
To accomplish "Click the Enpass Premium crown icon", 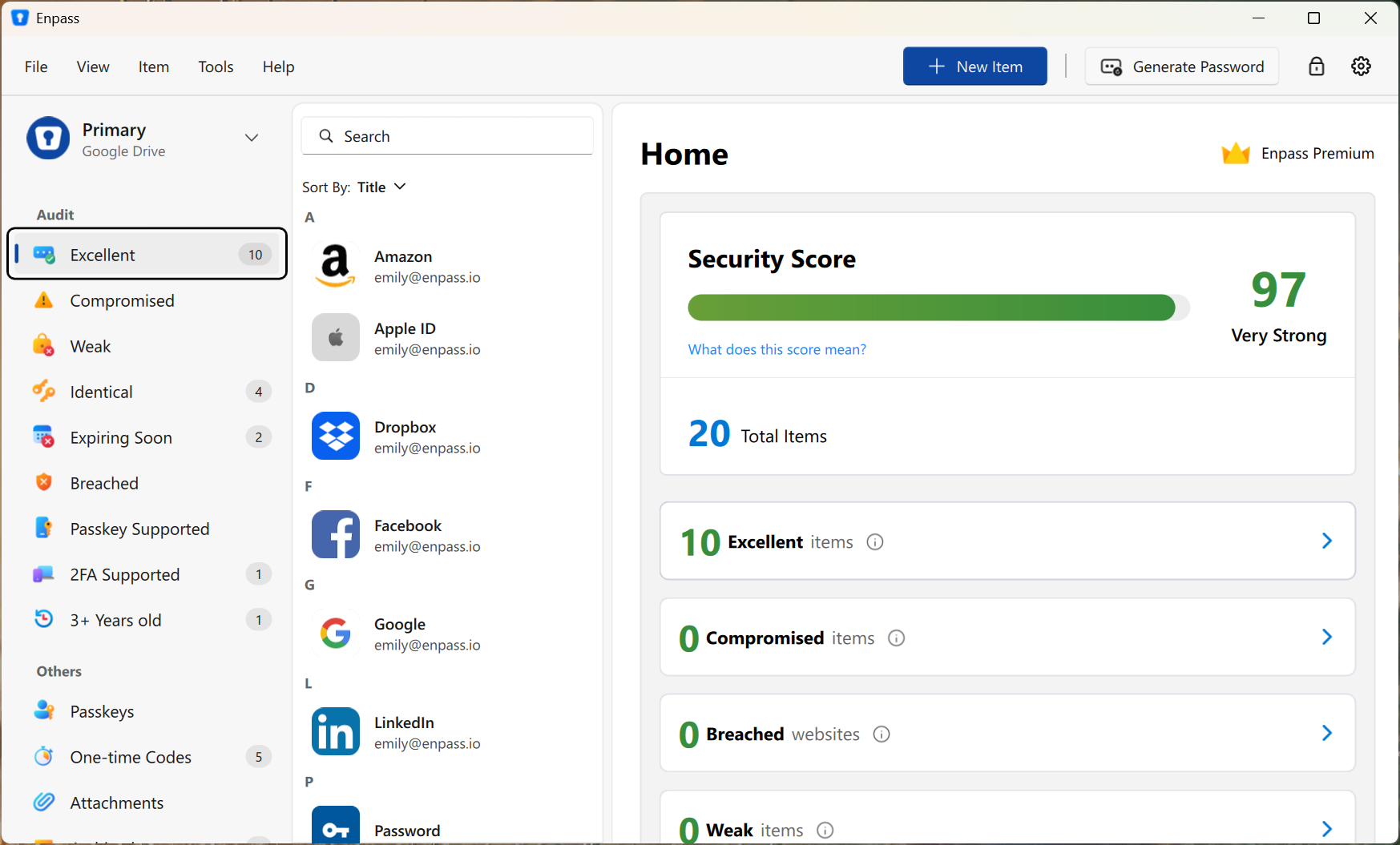I will click(x=1236, y=153).
